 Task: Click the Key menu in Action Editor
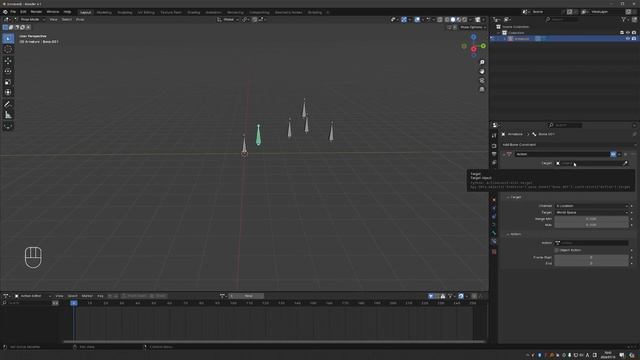100,296
